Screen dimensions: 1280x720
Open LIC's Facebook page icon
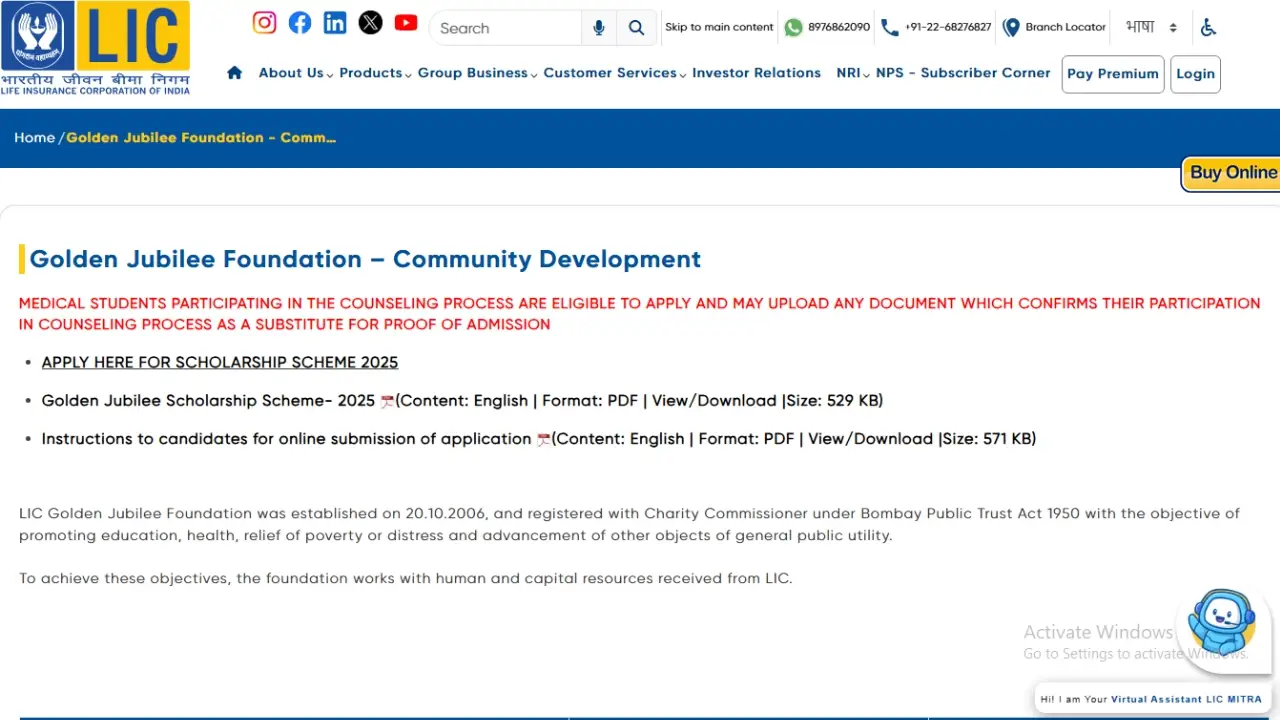(x=300, y=23)
